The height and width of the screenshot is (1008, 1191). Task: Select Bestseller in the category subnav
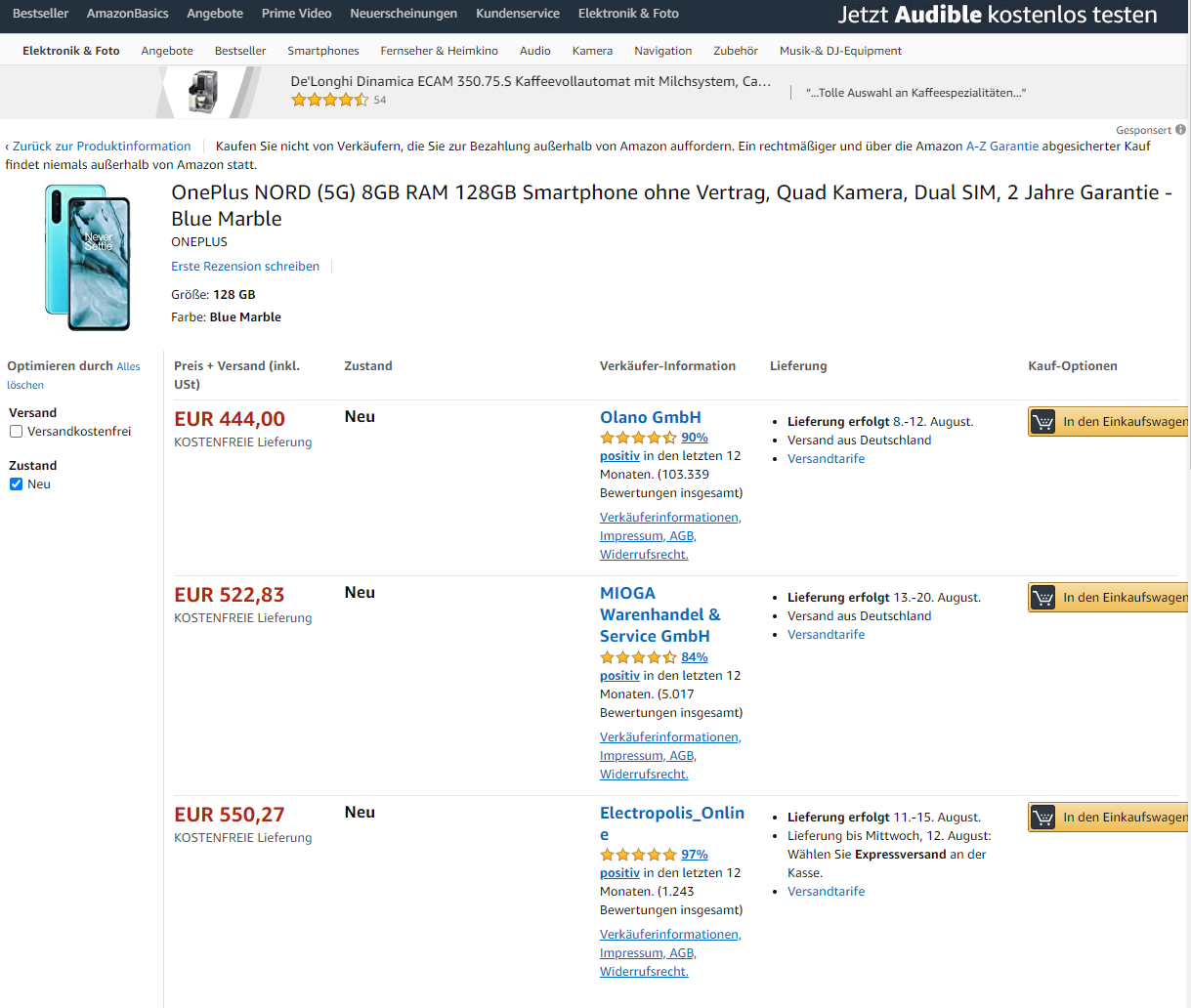click(240, 51)
